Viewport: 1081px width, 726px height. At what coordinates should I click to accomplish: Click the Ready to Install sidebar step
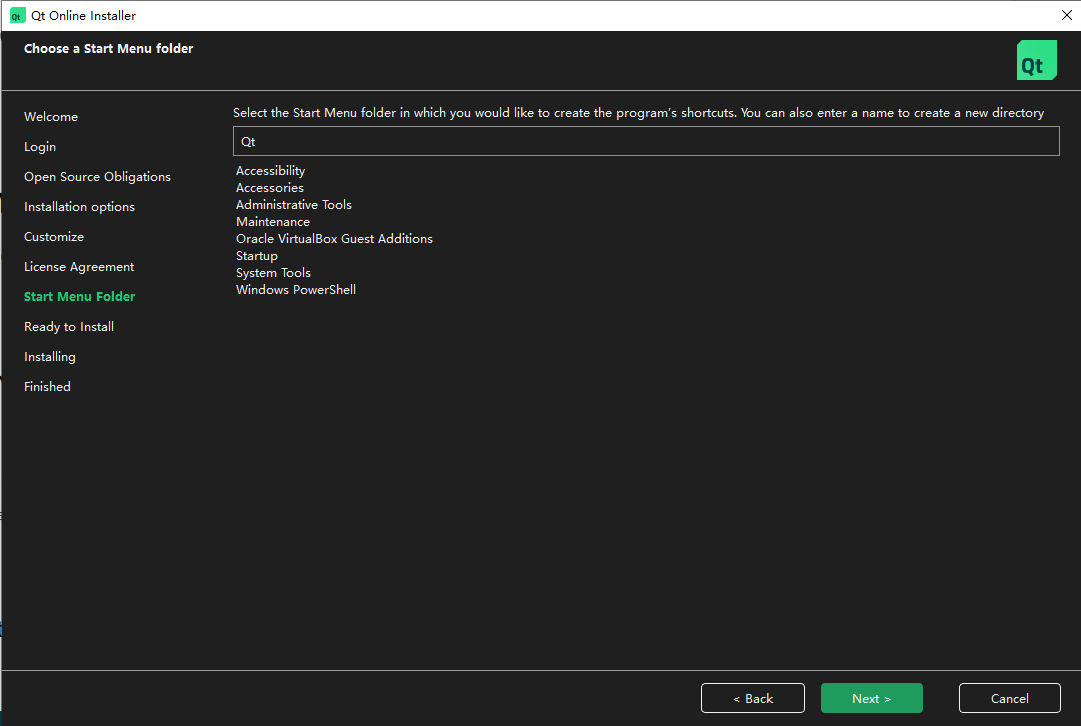coord(69,327)
